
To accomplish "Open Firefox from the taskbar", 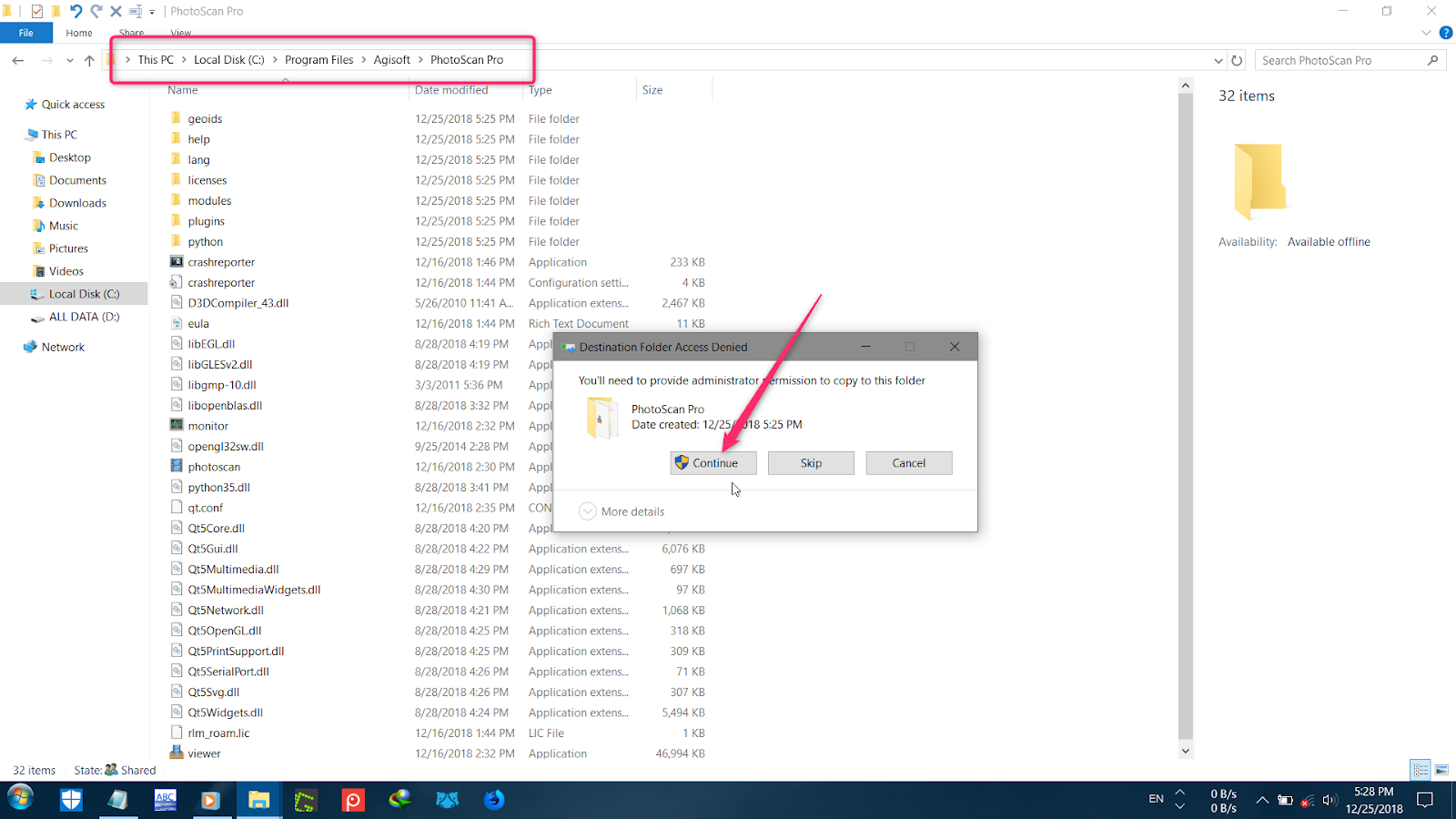I will pos(494,800).
